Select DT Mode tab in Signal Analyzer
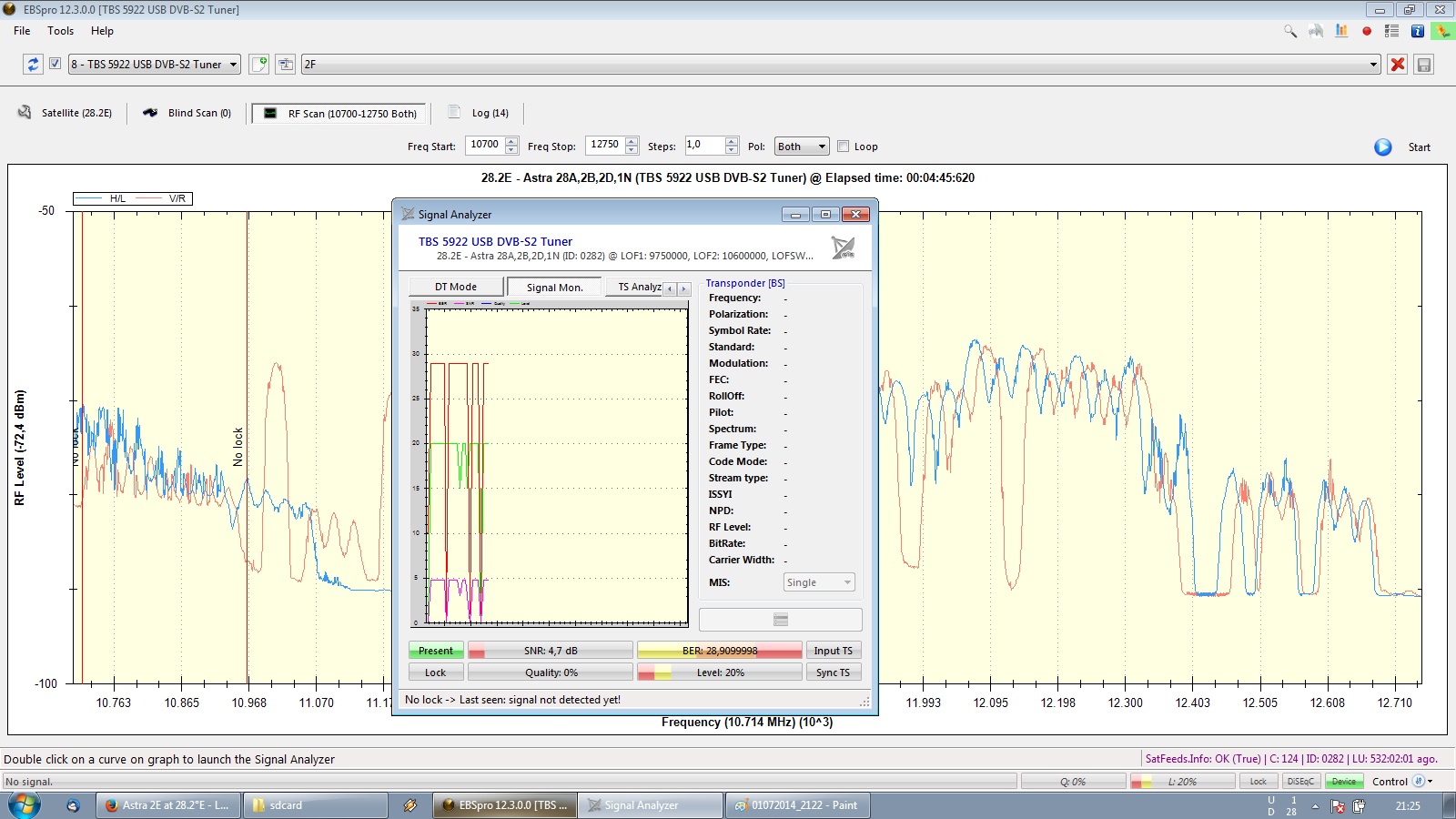1456x819 pixels. click(456, 287)
